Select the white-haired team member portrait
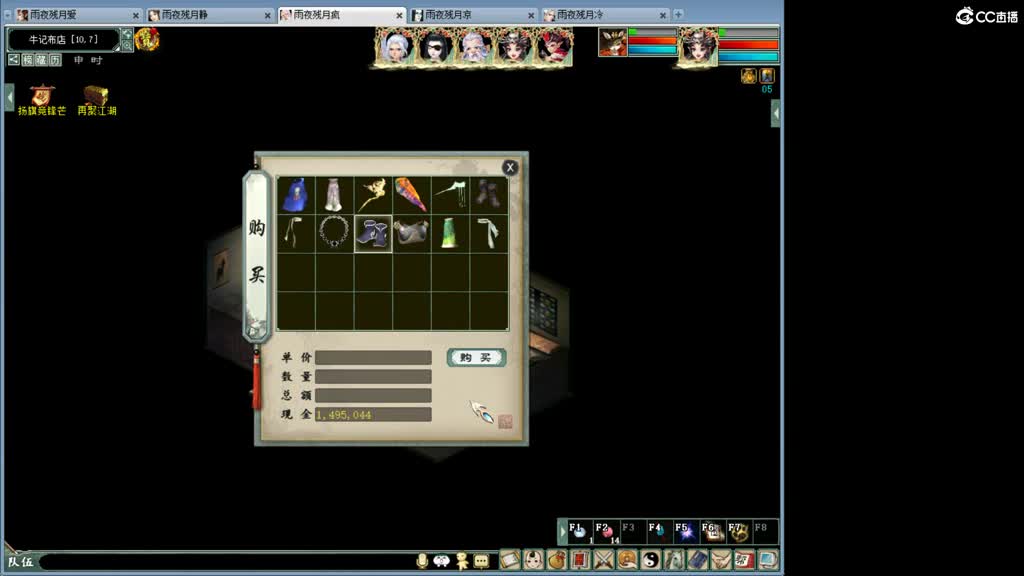 396,47
